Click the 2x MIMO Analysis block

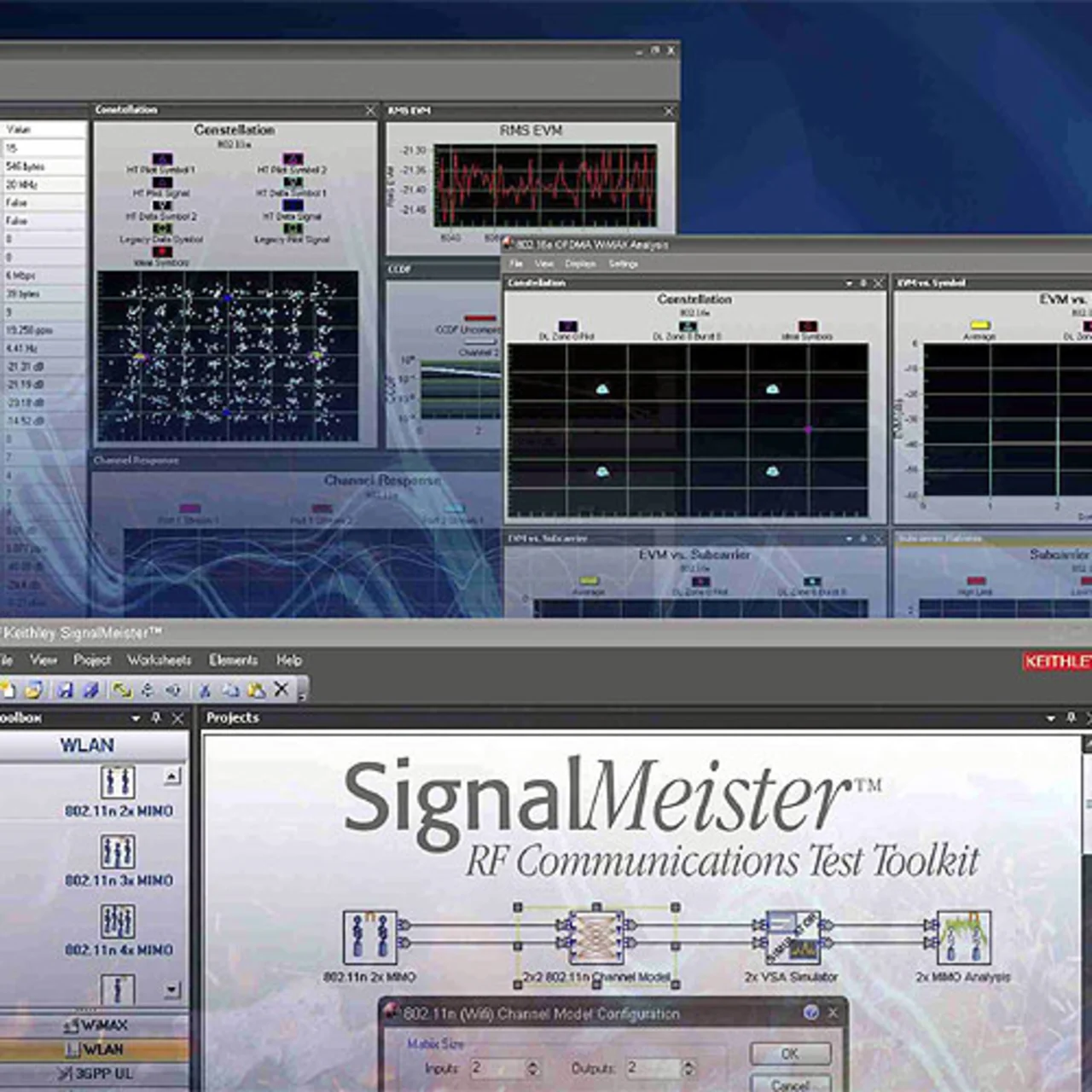coord(963,938)
